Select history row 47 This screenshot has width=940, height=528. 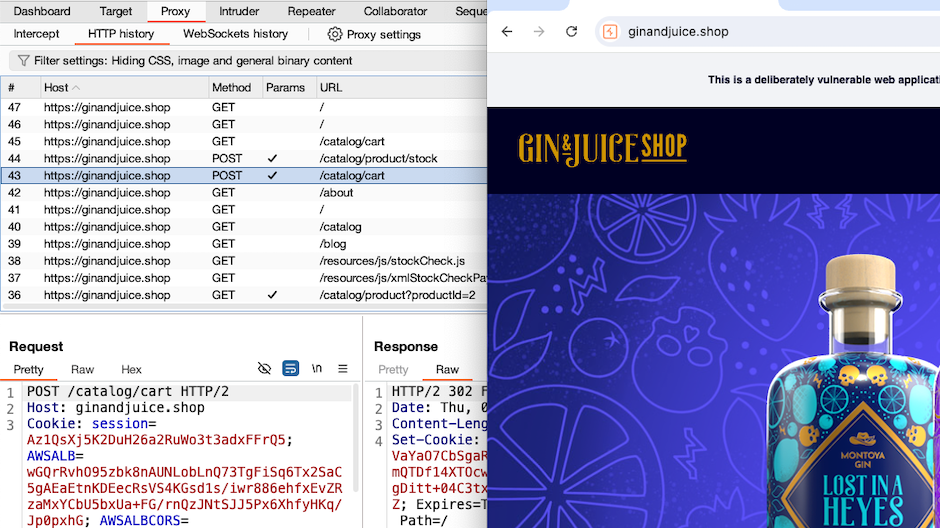(244, 107)
